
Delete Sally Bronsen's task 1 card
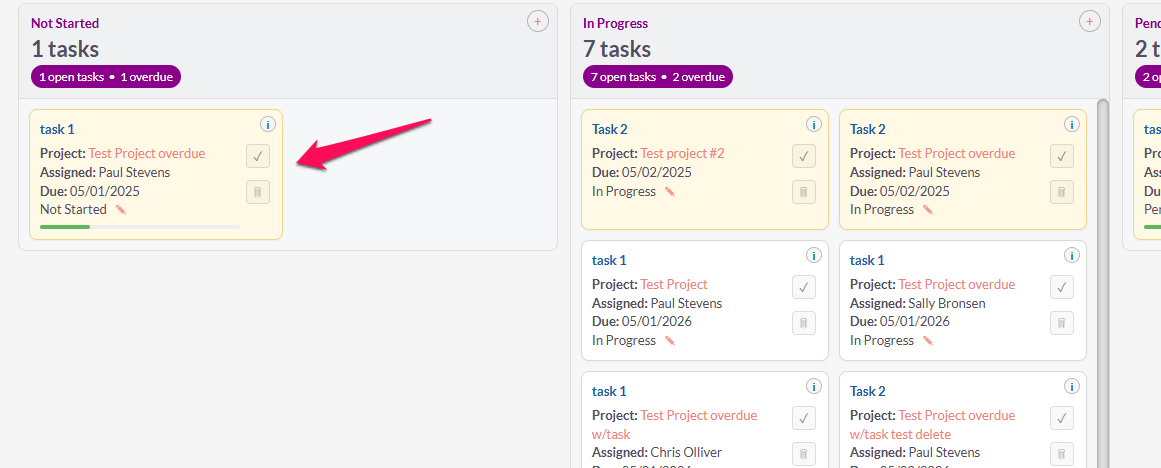click(x=1062, y=323)
